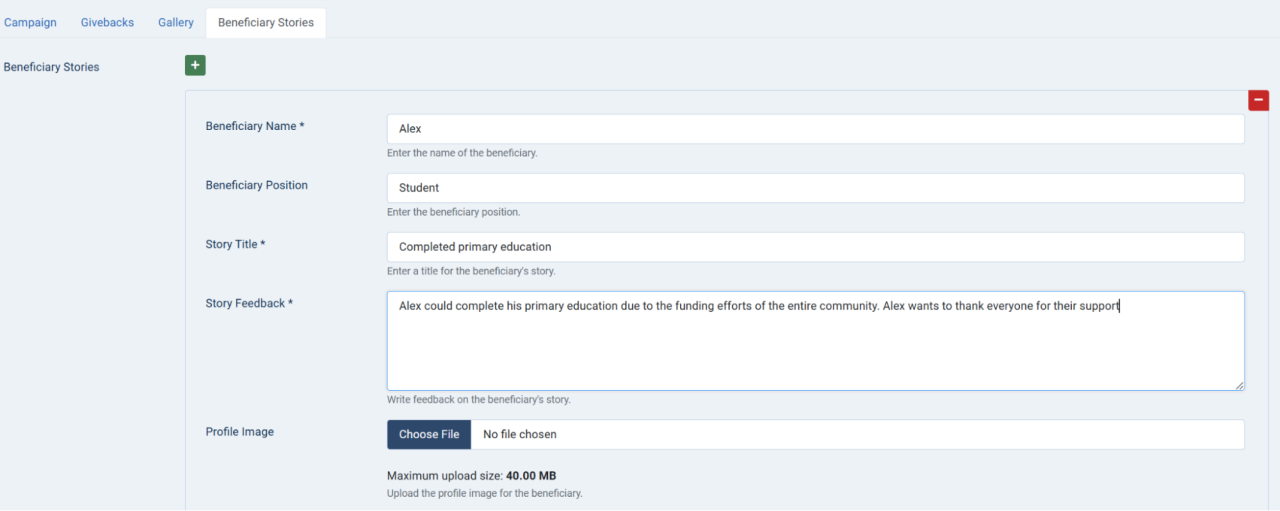Remove this beneficiary story with red minus
Screen dimensions: 1280x511
coord(1258,100)
